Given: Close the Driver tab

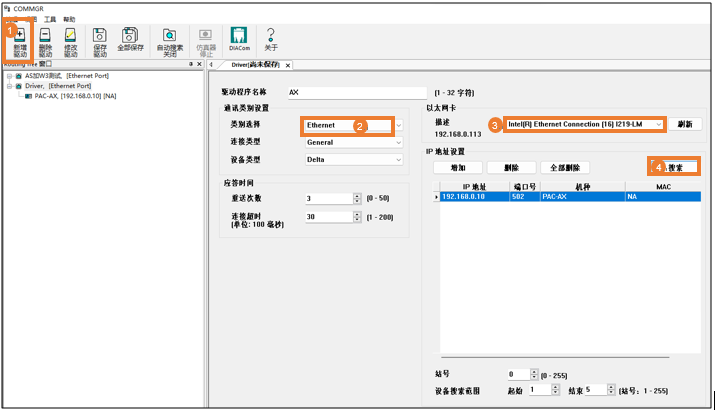Looking at the screenshot, I should coord(288,65).
